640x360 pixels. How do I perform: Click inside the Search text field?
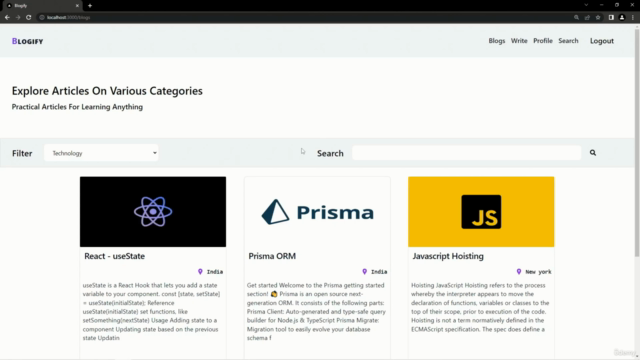coord(467,153)
